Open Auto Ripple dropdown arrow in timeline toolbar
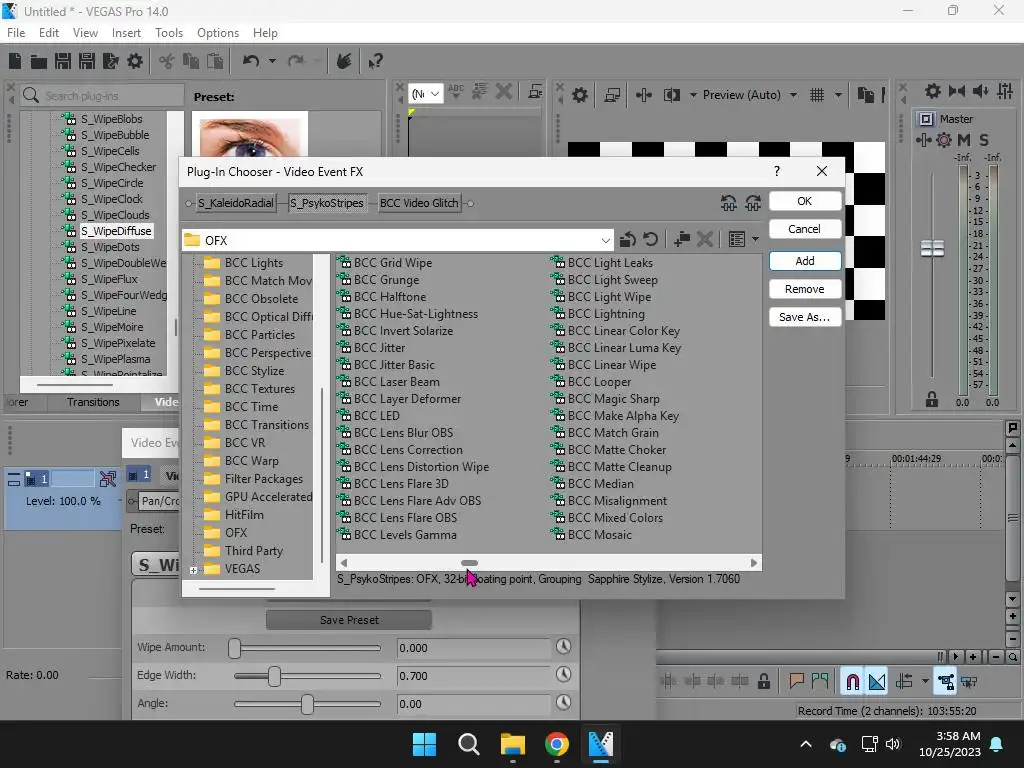 point(925,682)
